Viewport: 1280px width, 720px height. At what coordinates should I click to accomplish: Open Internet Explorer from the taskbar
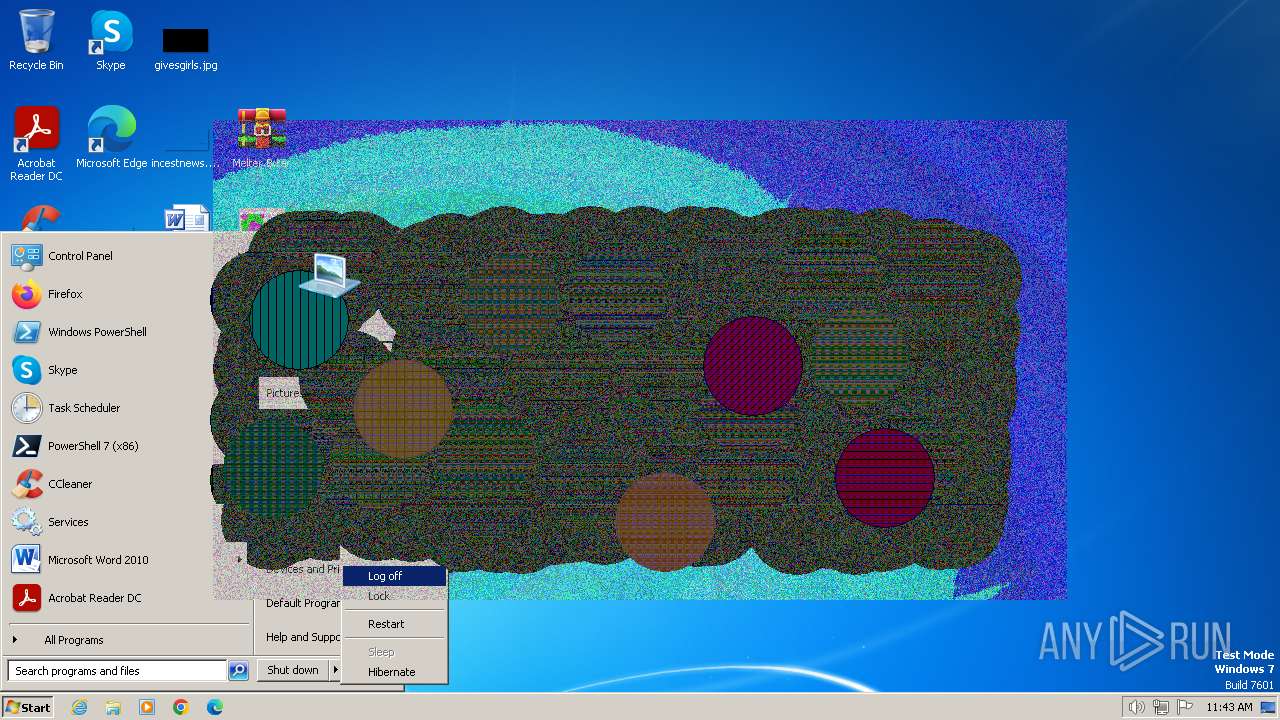click(79, 707)
